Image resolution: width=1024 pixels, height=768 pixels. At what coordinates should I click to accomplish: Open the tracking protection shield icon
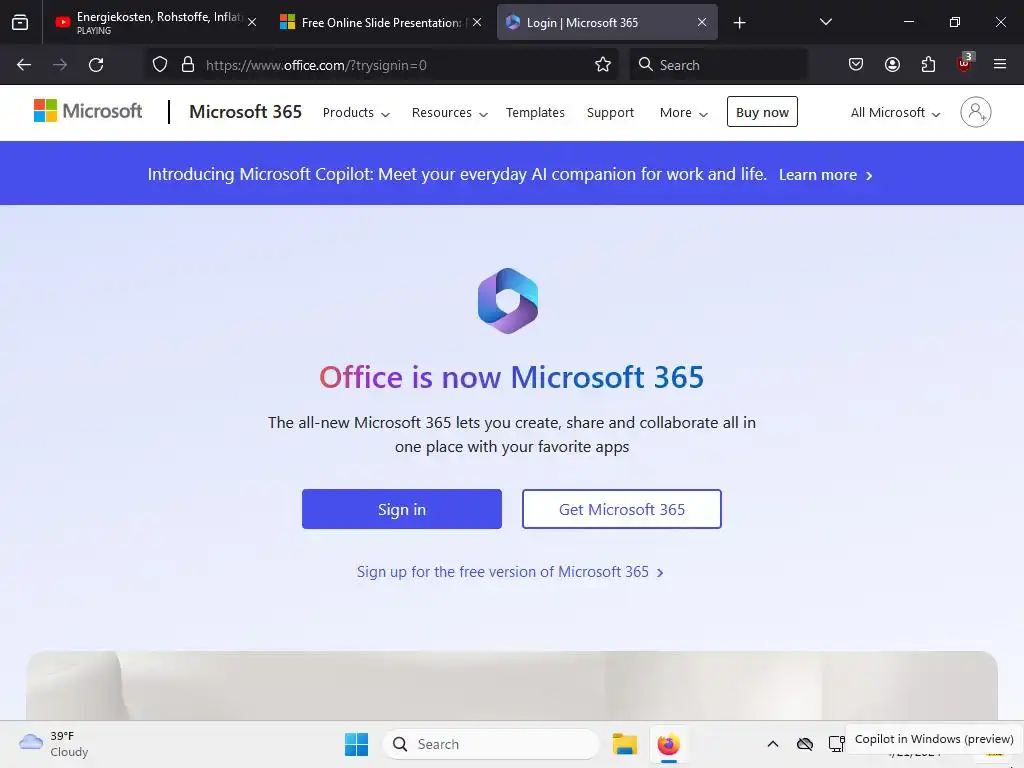160,65
